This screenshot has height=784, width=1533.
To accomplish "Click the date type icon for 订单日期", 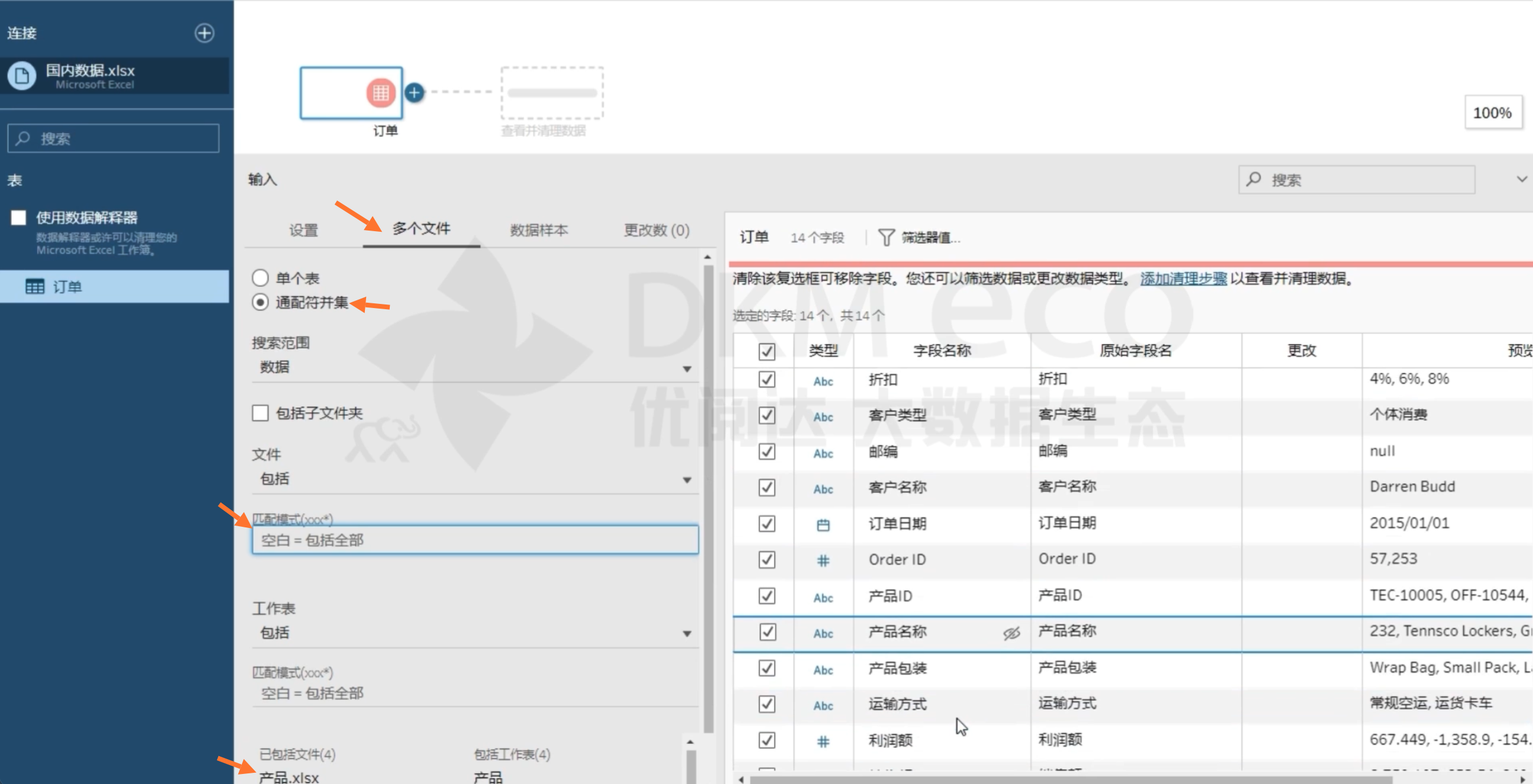I will [x=823, y=524].
